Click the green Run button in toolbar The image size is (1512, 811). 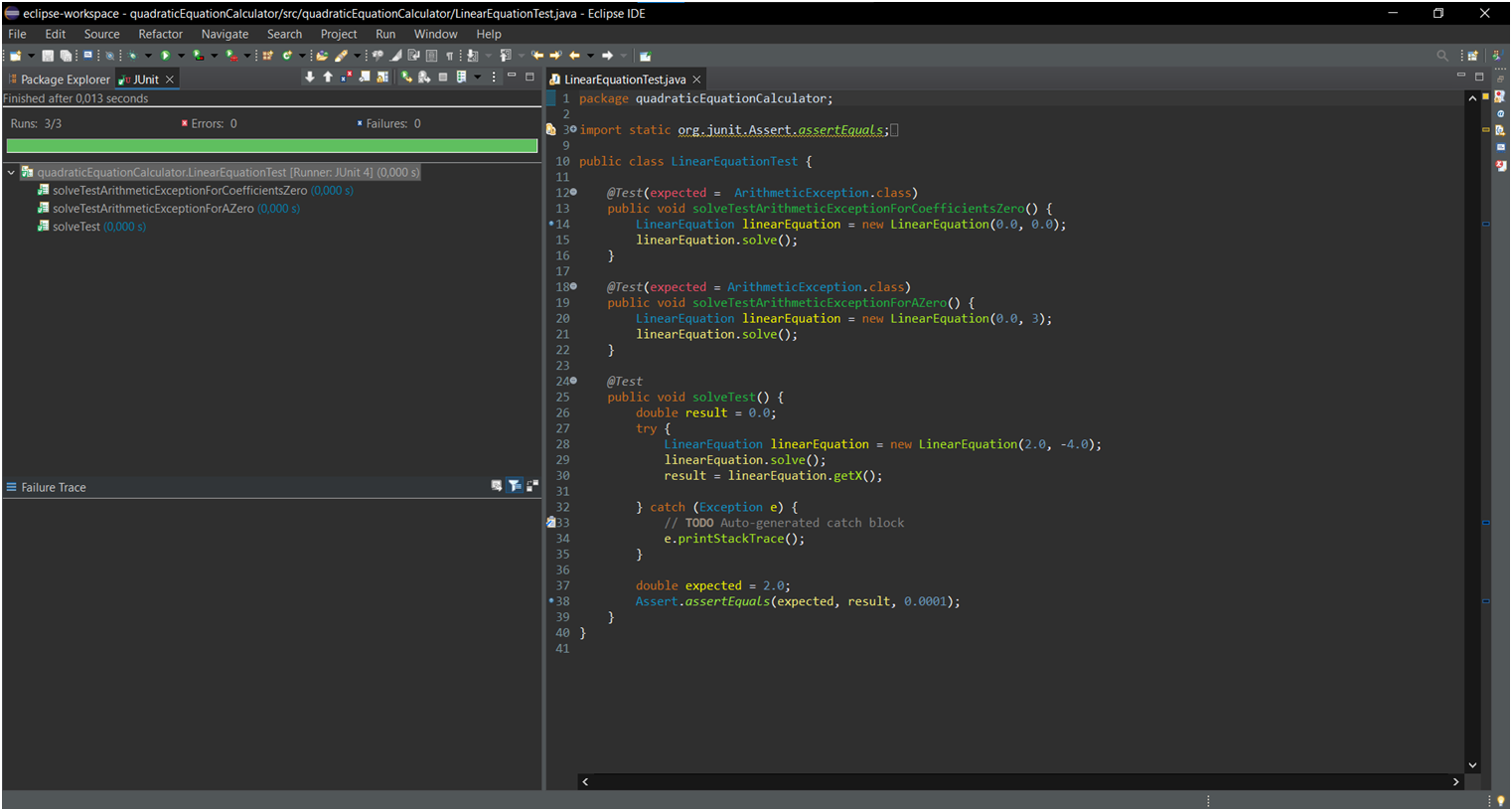click(x=165, y=56)
